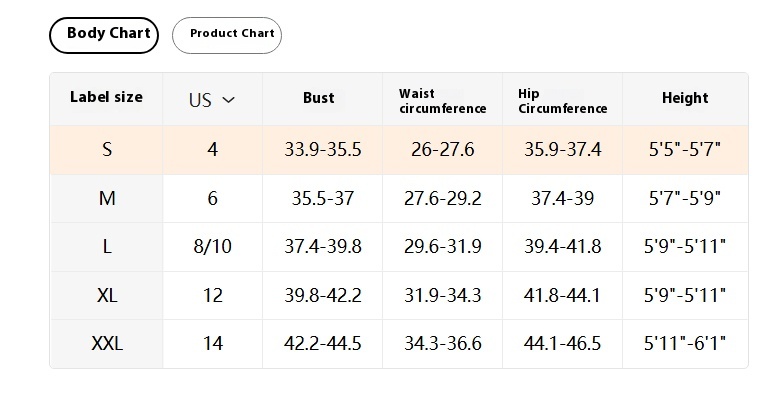Image resolution: width=773 pixels, height=409 pixels.
Task: Select the L label size row
Action: pyautogui.click(x=399, y=246)
